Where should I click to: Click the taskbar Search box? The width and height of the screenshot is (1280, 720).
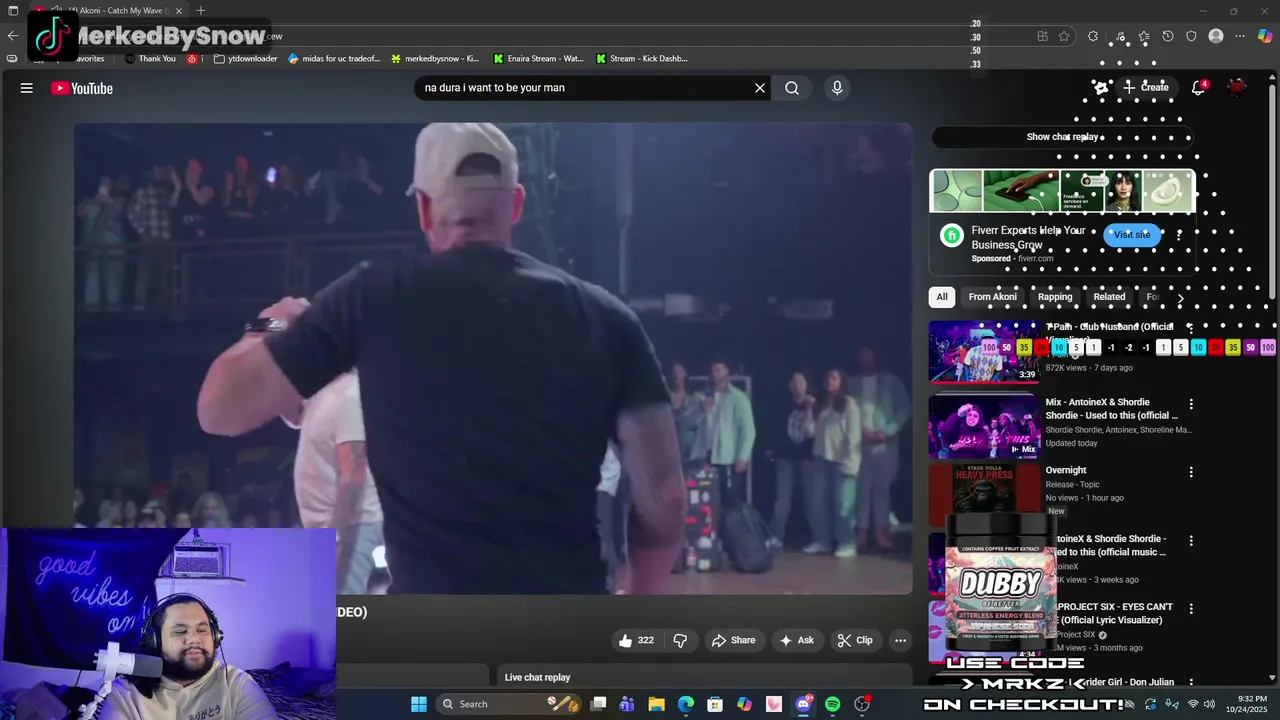[x=510, y=704]
